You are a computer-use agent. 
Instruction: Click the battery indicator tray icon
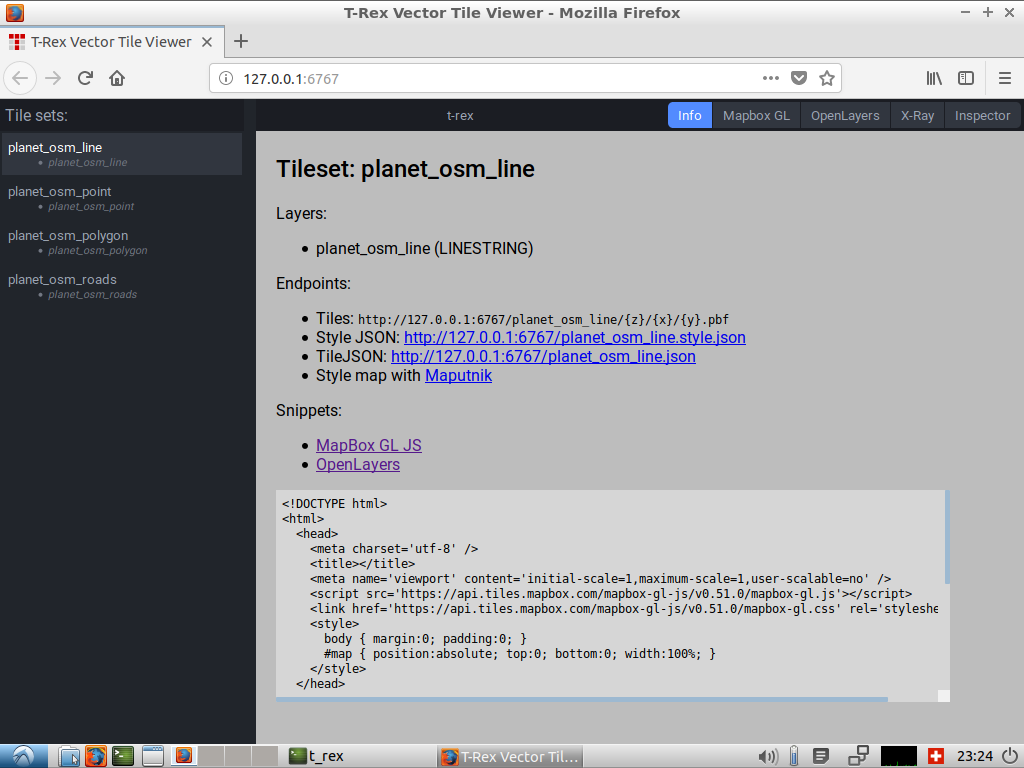click(794, 756)
